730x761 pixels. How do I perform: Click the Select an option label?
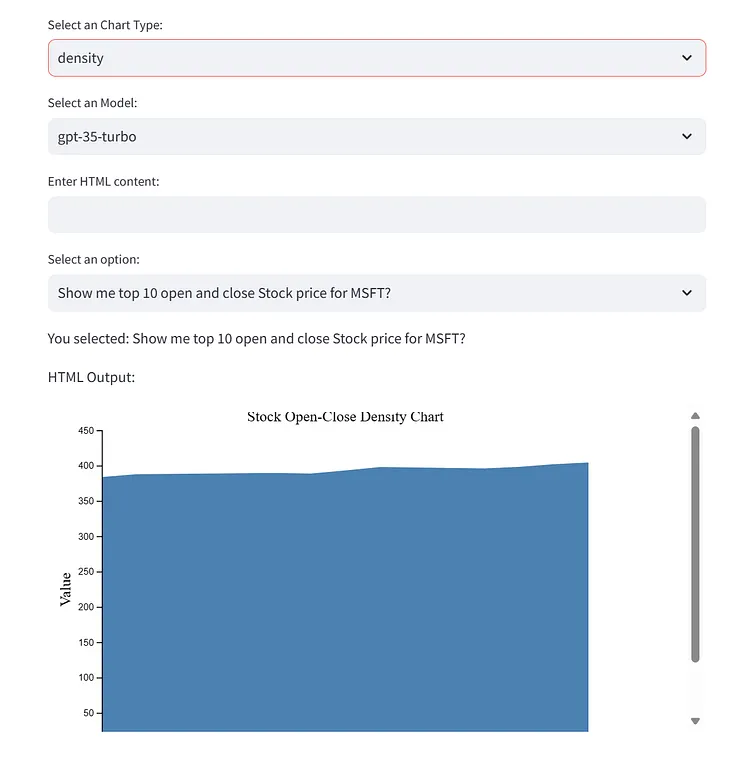tap(94, 260)
